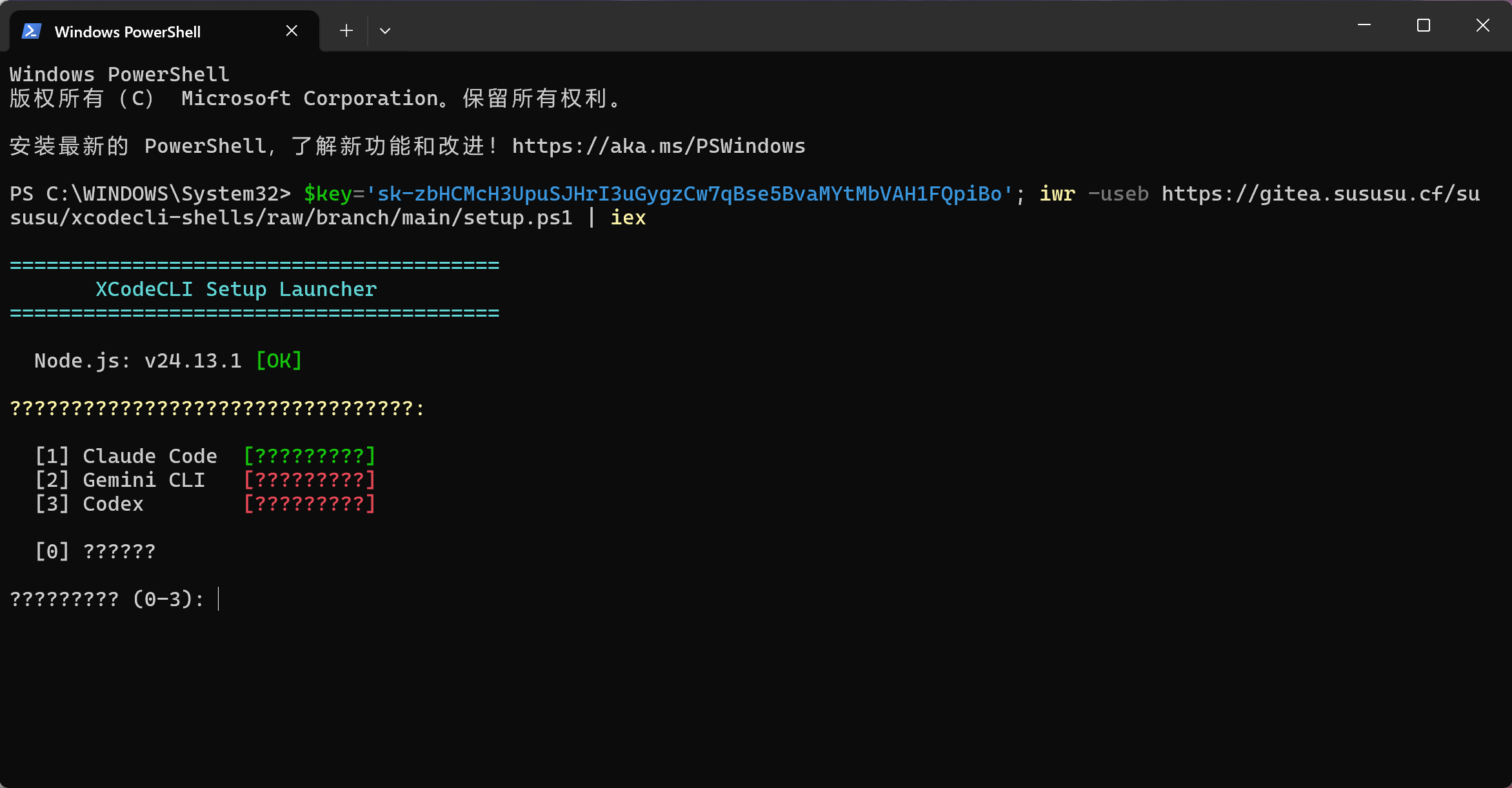
Task: Click the iex command at line end
Action: pyautogui.click(x=628, y=218)
